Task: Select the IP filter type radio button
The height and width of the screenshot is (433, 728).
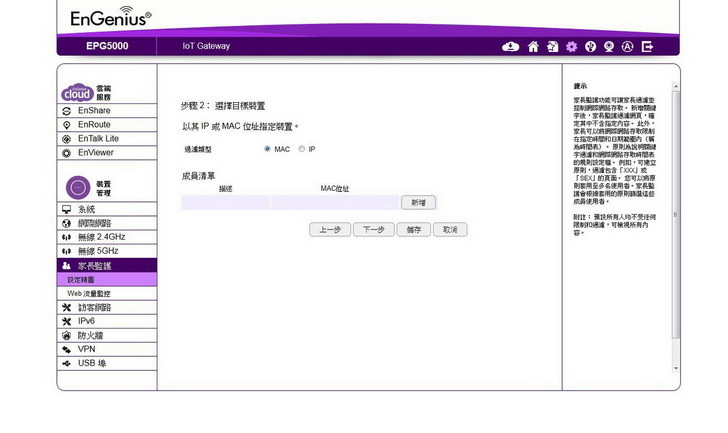Action: 301,149
